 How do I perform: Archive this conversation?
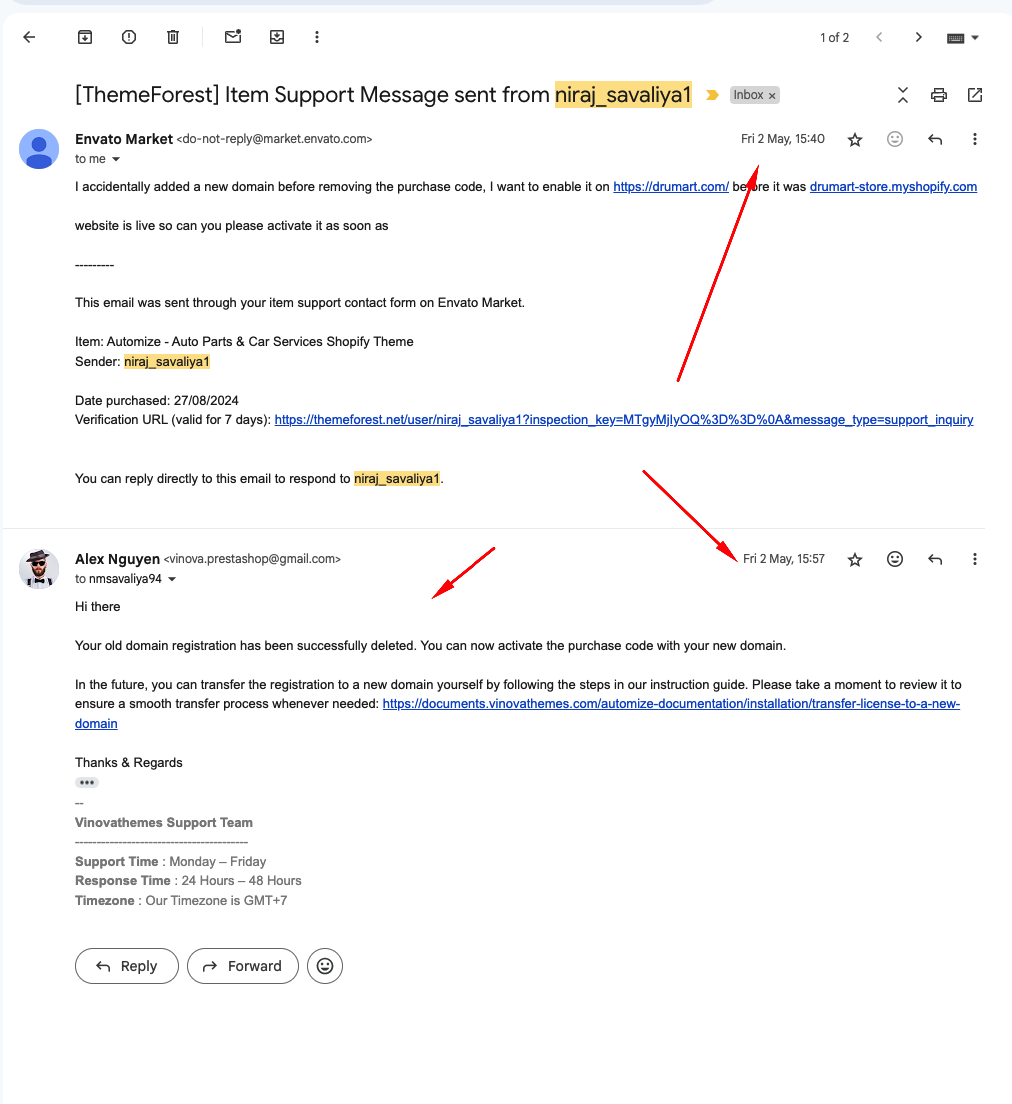(85, 37)
